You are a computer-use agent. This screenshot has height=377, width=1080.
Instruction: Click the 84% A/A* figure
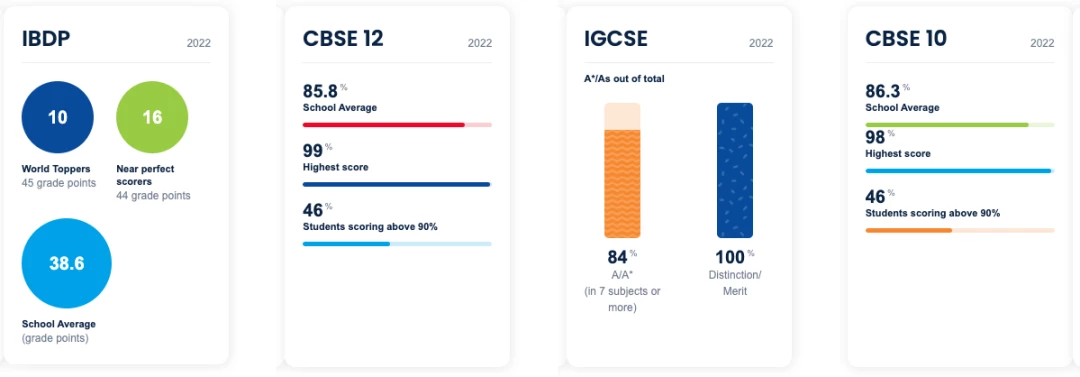click(x=622, y=257)
